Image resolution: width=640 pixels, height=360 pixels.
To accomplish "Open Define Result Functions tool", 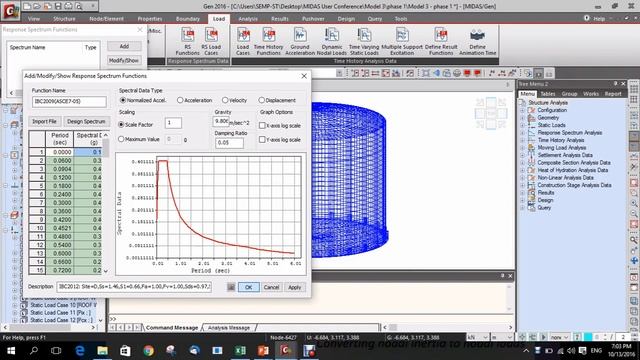I will coord(441,41).
